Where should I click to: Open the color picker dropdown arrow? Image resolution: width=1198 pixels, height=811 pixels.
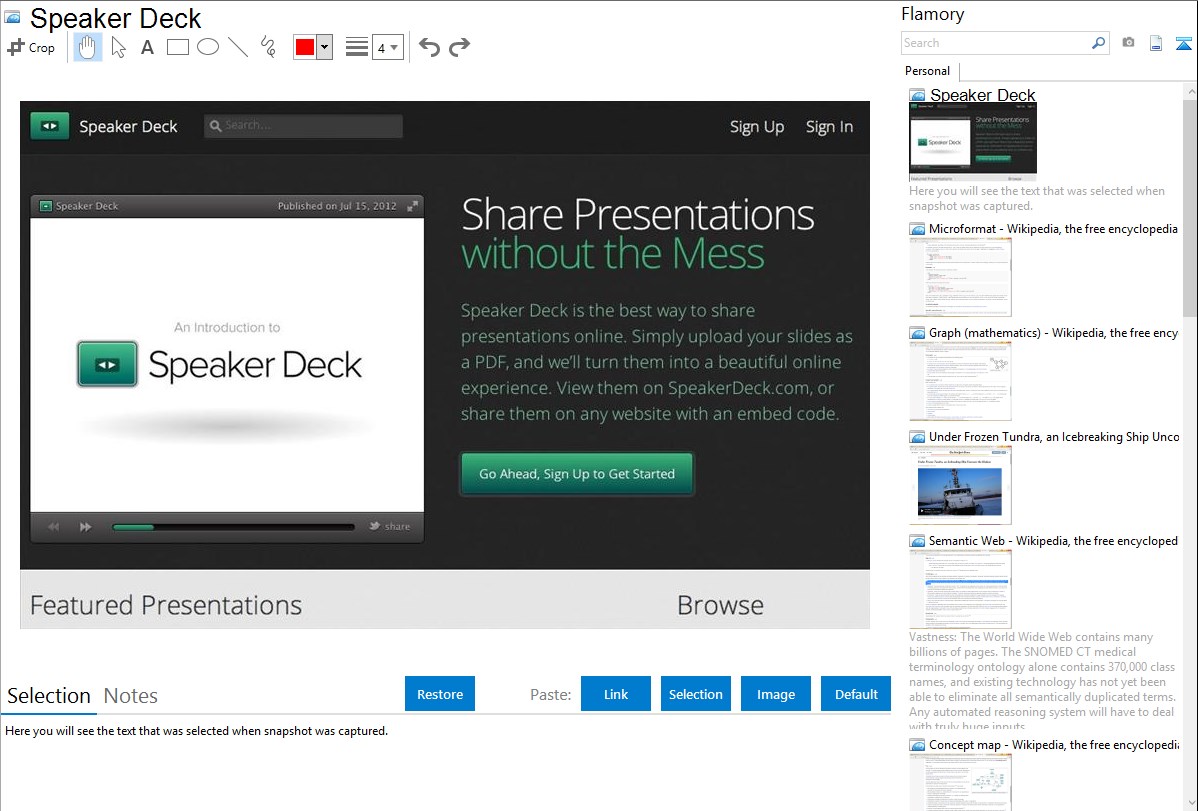[x=324, y=47]
